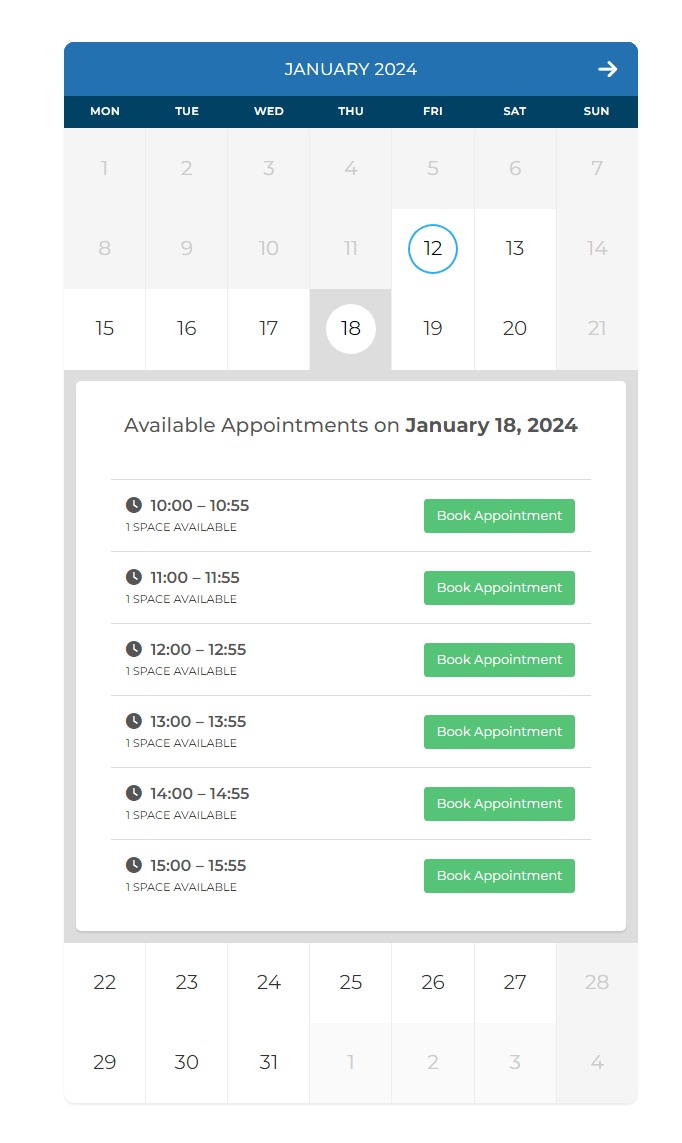Book the 15:00 – 15:55 appointment
The width and height of the screenshot is (682, 1143).
499,876
